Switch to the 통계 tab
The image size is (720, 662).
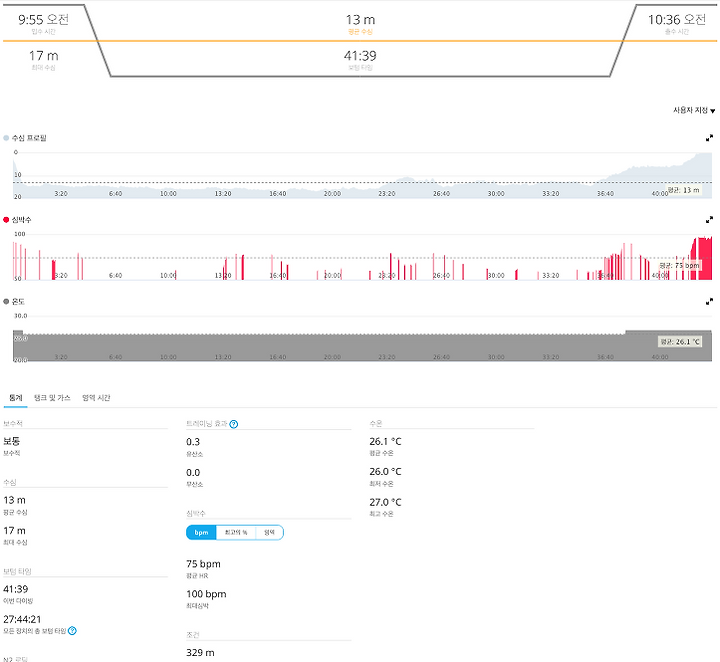pyautogui.click(x=16, y=398)
